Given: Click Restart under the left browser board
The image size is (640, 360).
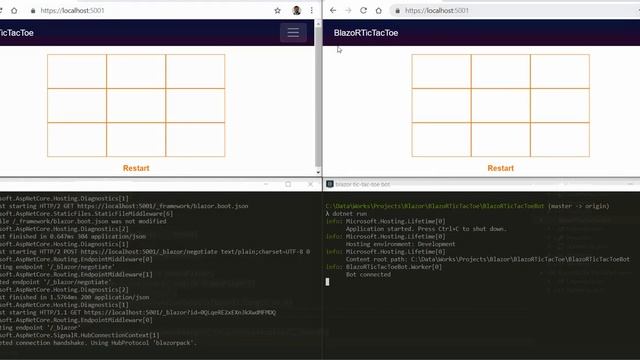Looking at the screenshot, I should pyautogui.click(x=136, y=168).
